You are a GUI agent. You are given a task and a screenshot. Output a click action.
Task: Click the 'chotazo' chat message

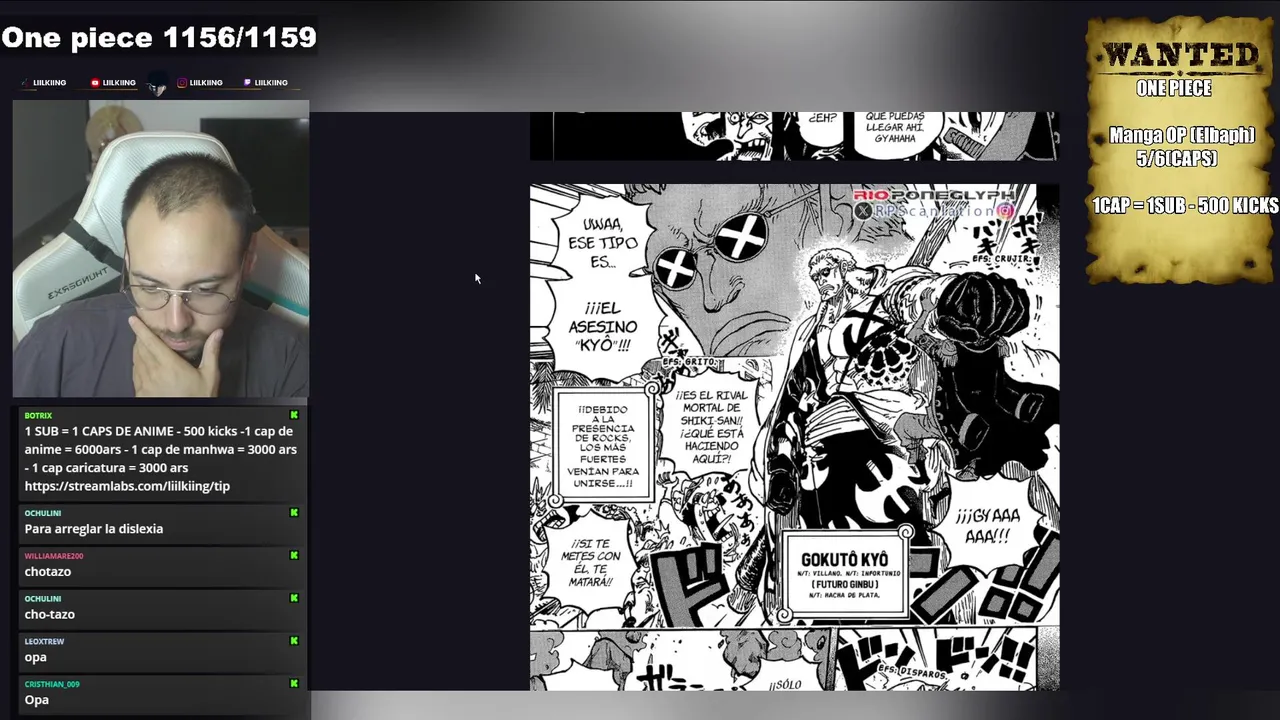(48, 572)
